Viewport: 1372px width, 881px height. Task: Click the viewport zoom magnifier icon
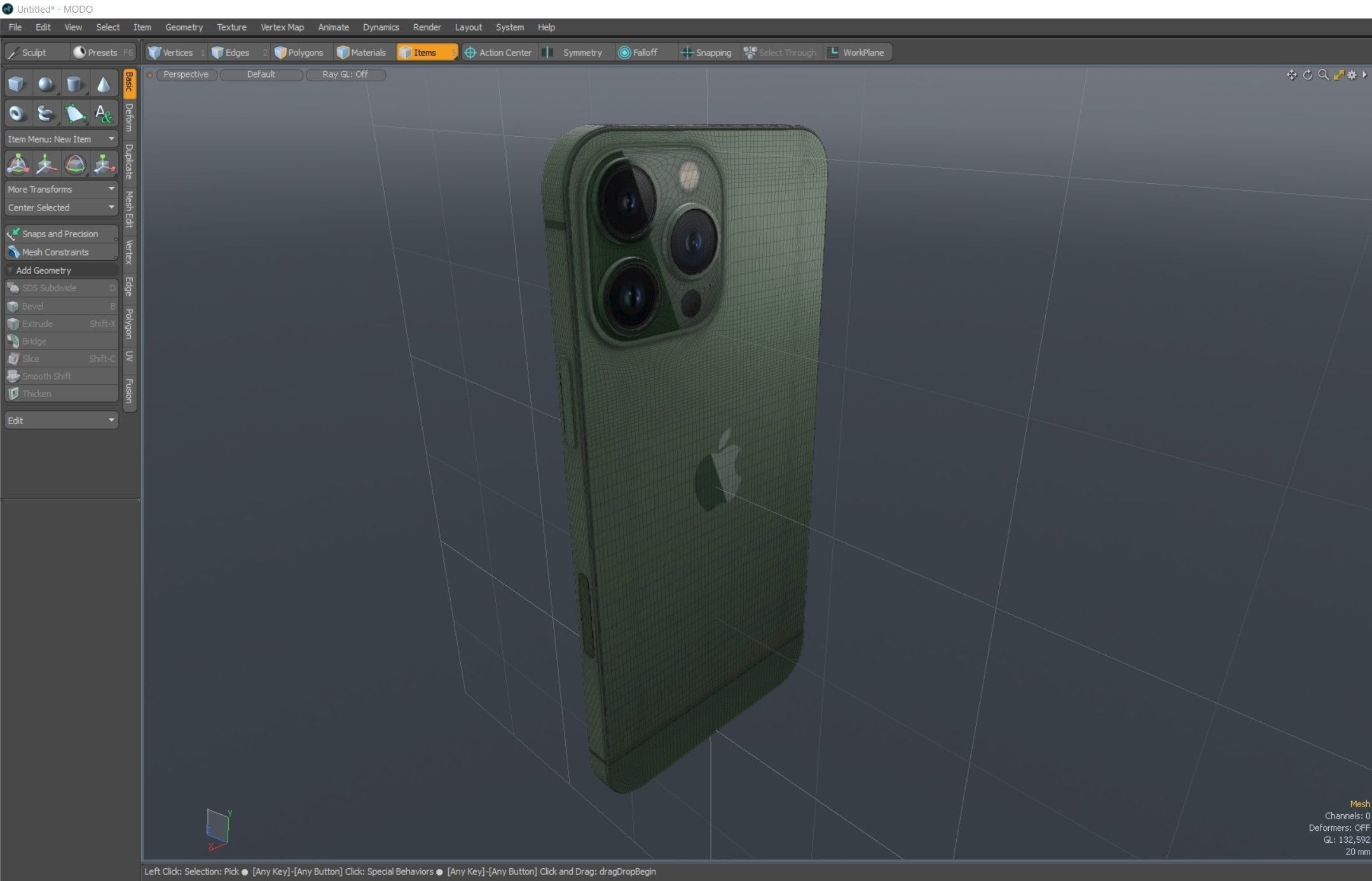pos(1323,75)
